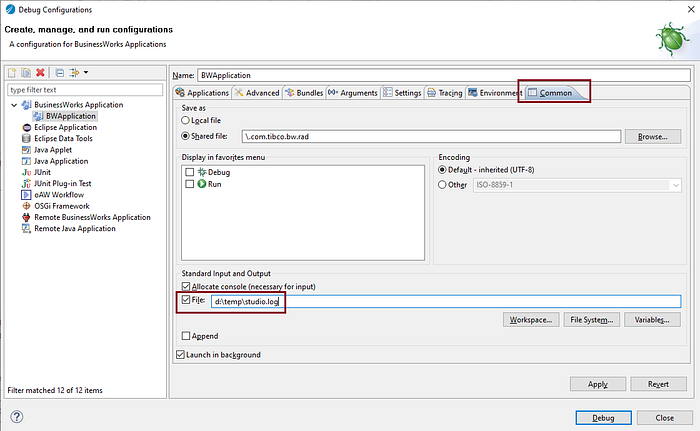
Task: Click the Debug button
Action: click(603, 418)
